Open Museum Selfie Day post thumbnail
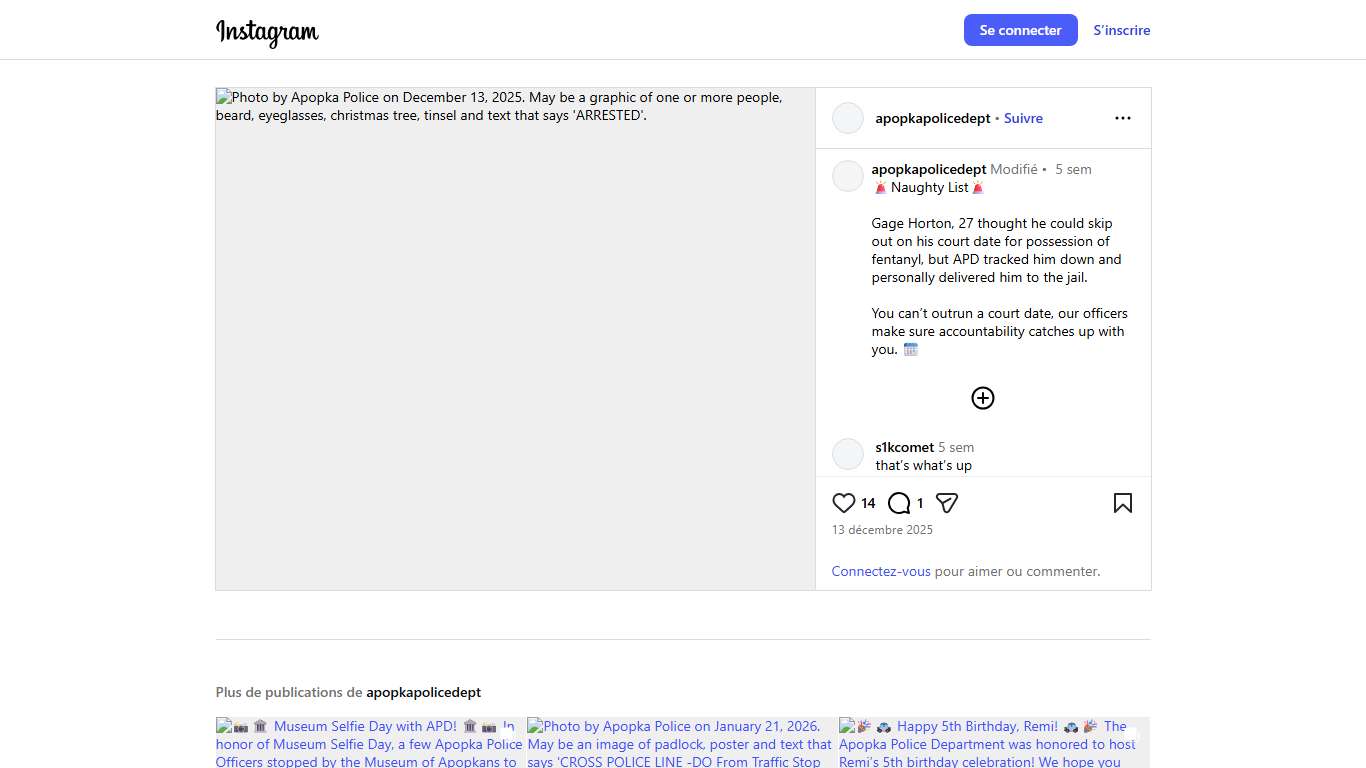Screen dimensions: 1366x768 point(369,743)
